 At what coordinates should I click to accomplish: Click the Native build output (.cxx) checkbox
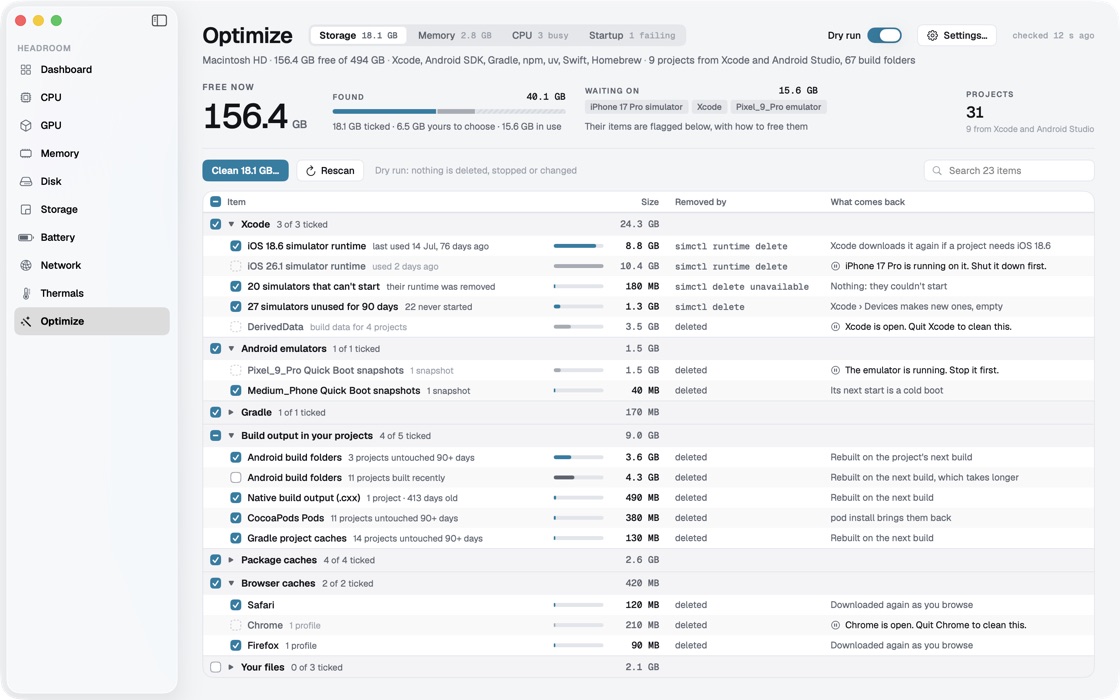coord(236,498)
